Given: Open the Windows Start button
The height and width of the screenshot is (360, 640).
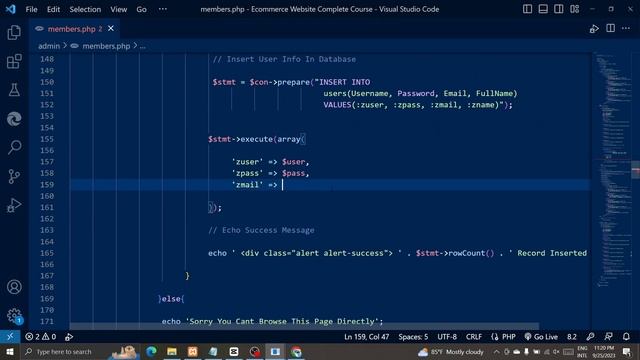Looking at the screenshot, I should 10,351.
